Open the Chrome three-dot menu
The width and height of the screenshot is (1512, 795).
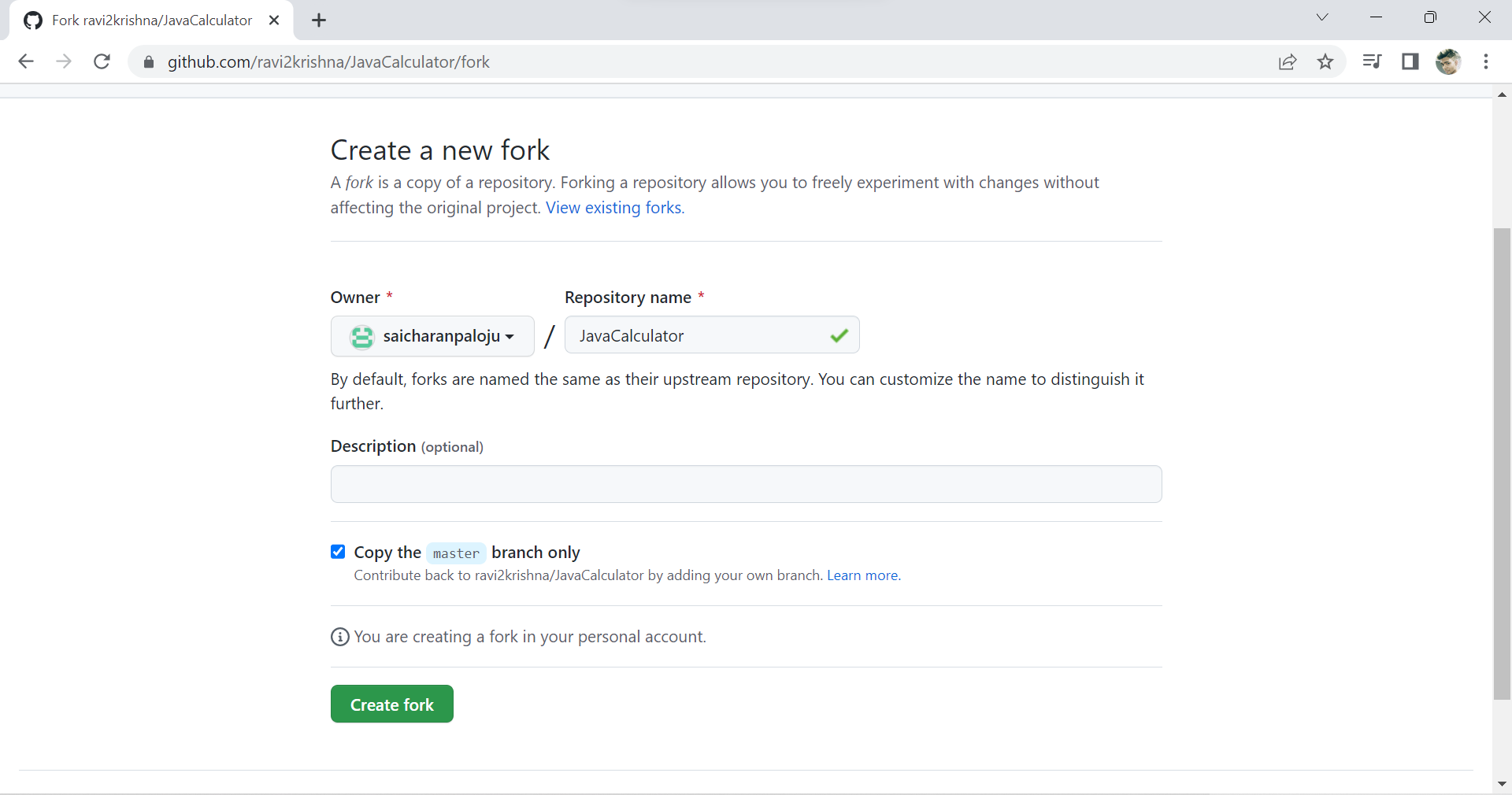tap(1485, 61)
